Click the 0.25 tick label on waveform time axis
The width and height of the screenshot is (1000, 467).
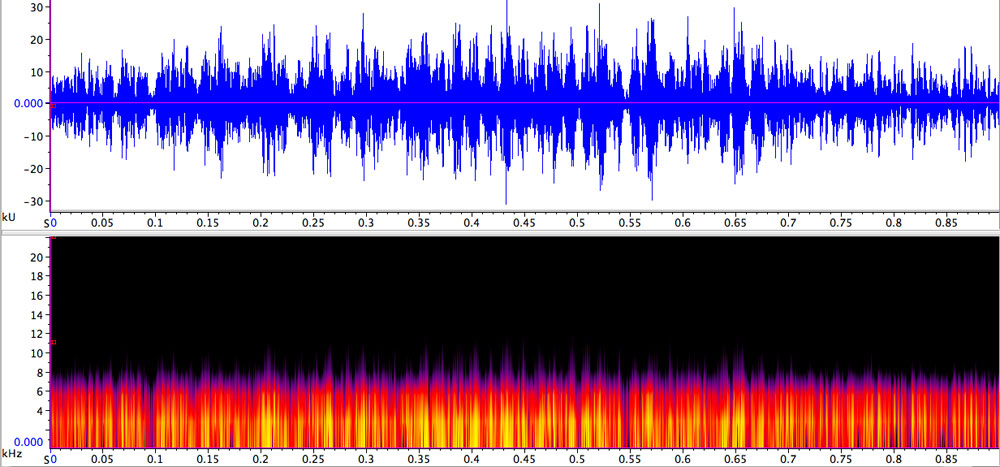(313, 223)
